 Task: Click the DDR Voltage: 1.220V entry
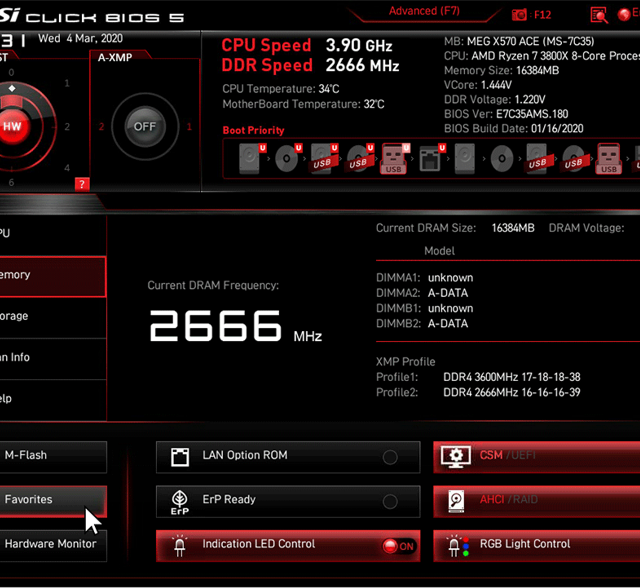495,100
